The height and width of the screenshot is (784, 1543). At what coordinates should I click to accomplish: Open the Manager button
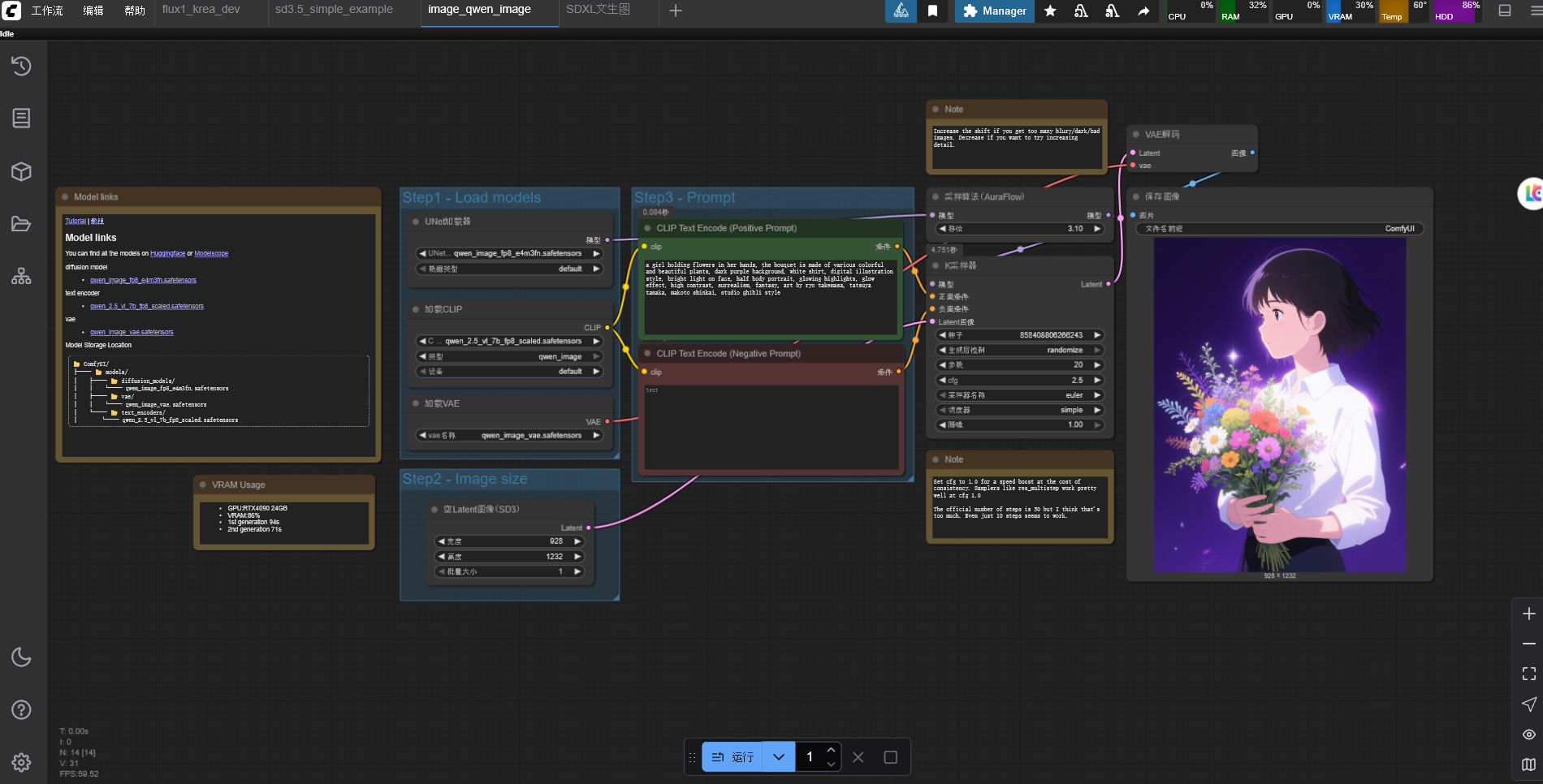point(995,11)
